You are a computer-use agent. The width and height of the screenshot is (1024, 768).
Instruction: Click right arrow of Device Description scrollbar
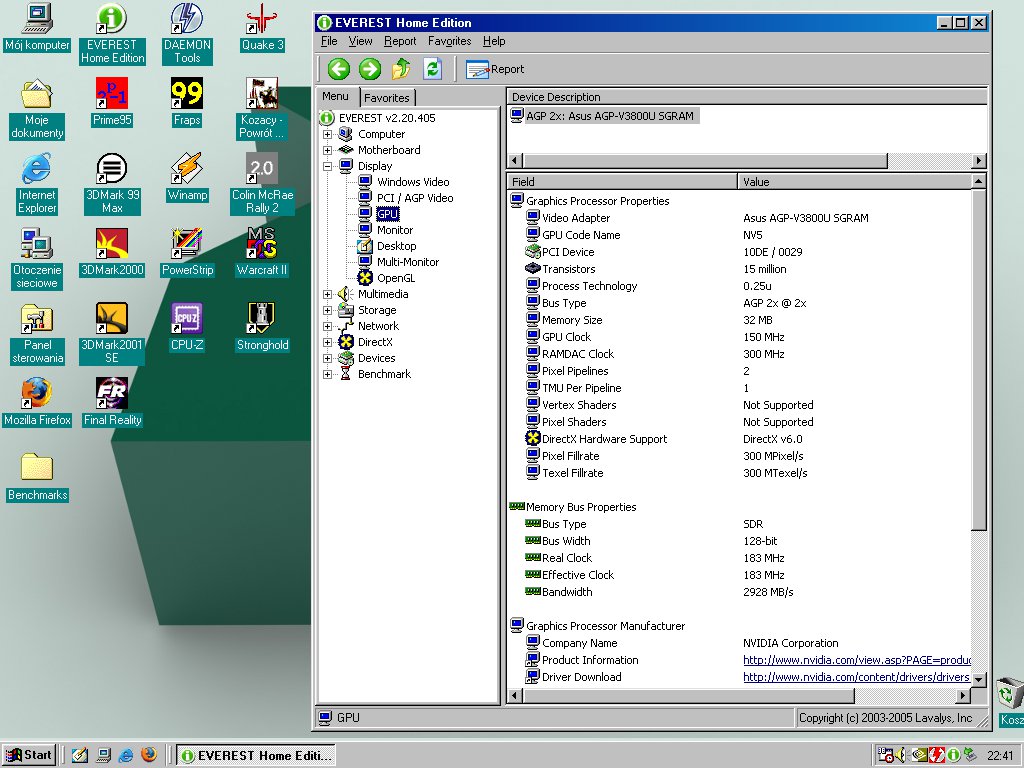pos(978,160)
